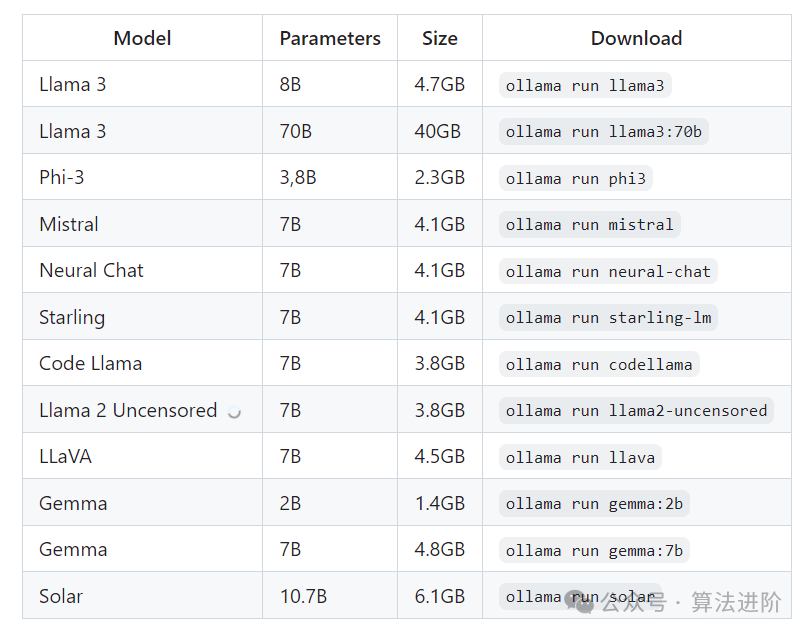Click the "ollama run gemma:2b" code snippet
This screenshot has height=634, width=807.
594,504
